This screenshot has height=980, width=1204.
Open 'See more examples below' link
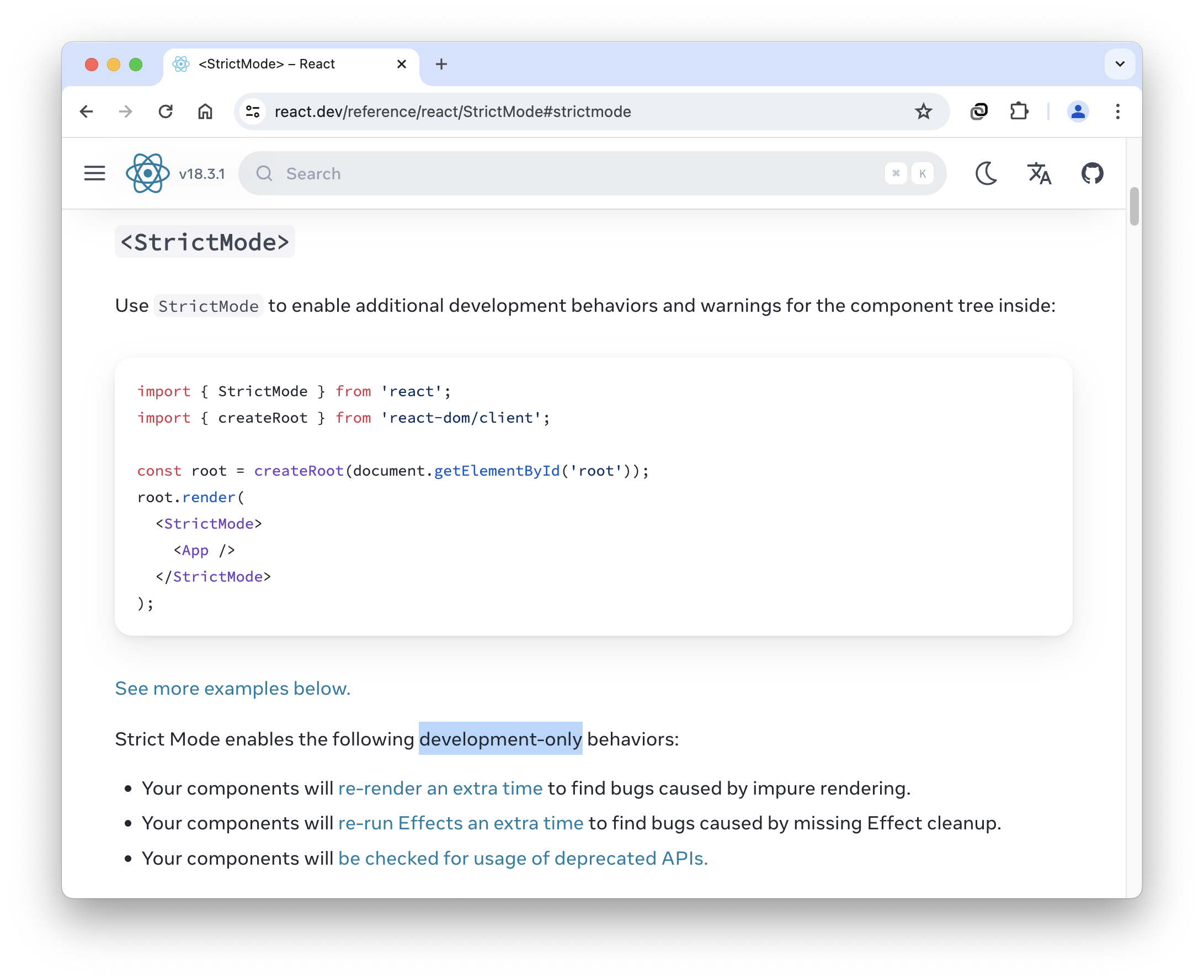coord(232,689)
